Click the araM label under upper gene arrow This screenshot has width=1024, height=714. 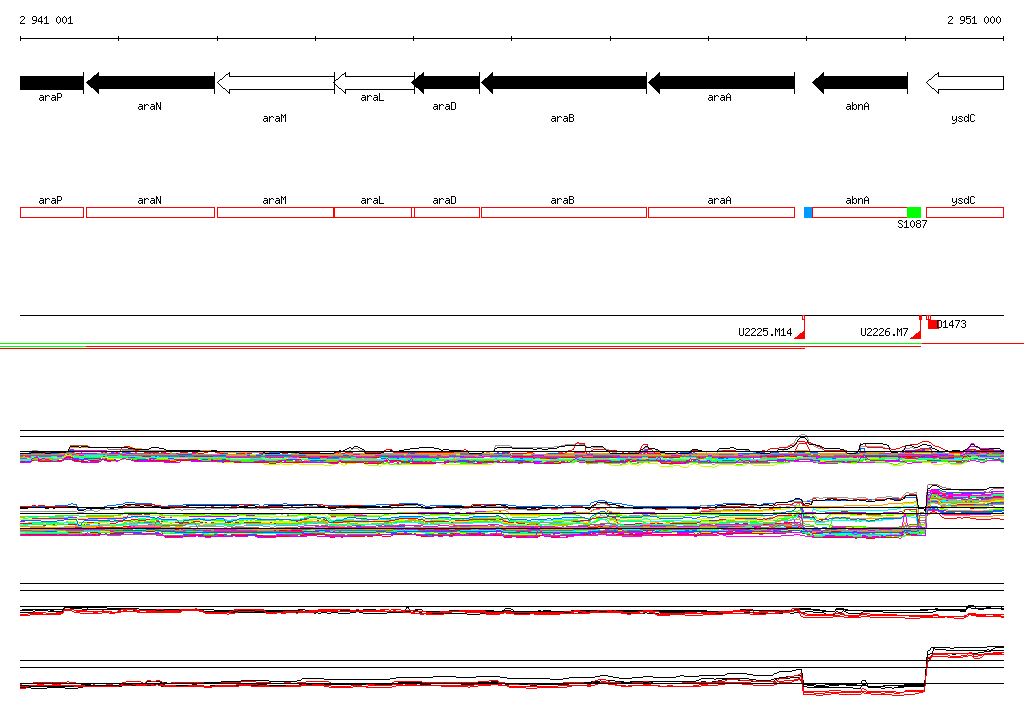[x=274, y=118]
